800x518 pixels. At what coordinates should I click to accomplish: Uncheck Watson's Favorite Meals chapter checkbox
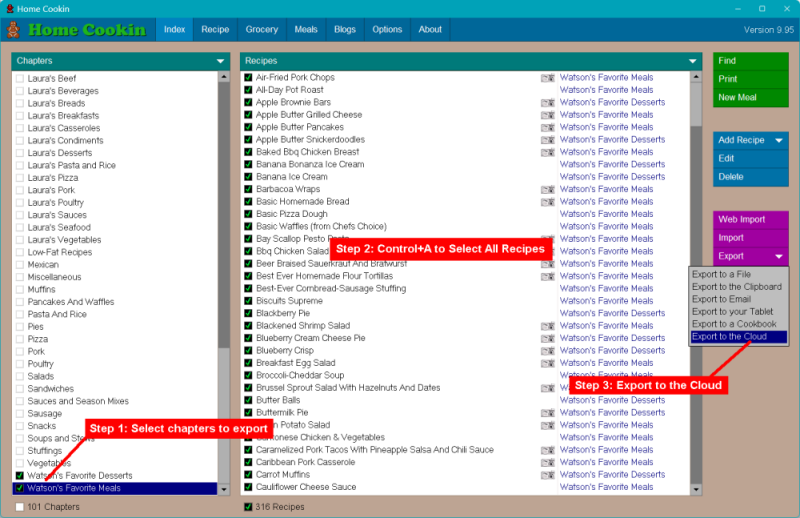pos(20,488)
